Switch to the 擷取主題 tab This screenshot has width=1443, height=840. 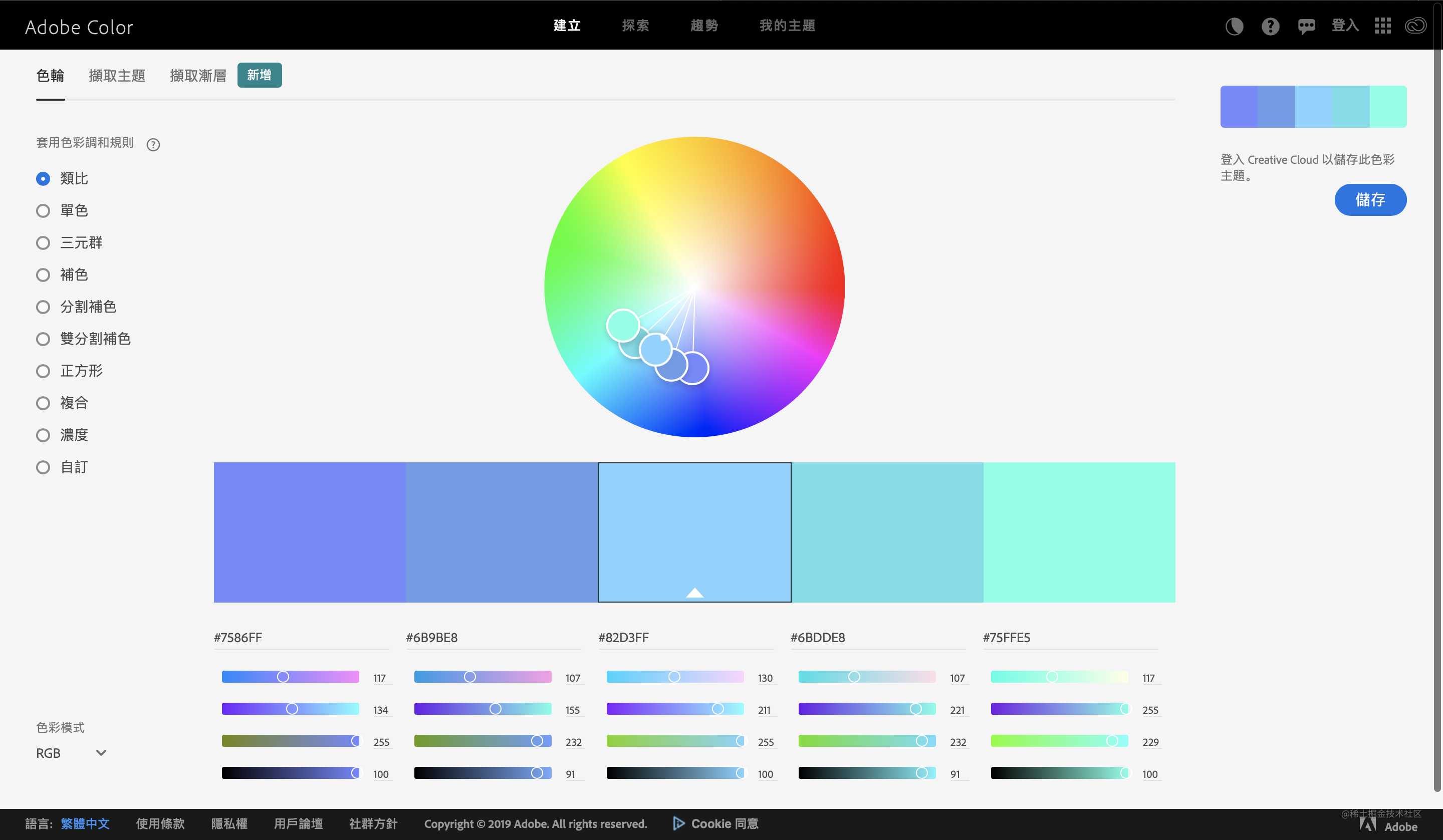(117, 76)
